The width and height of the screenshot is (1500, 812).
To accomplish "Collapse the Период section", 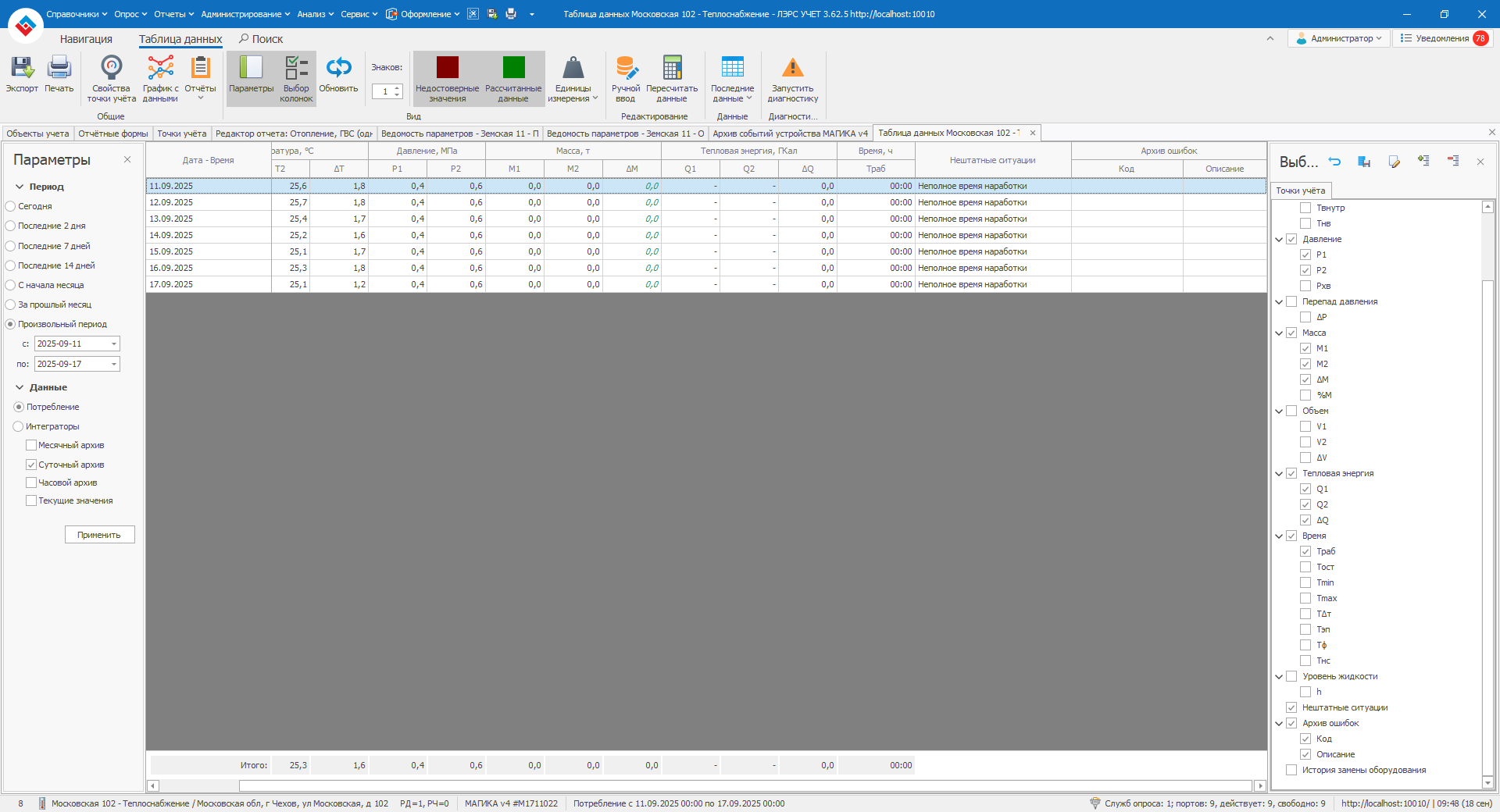I will tap(20, 187).
